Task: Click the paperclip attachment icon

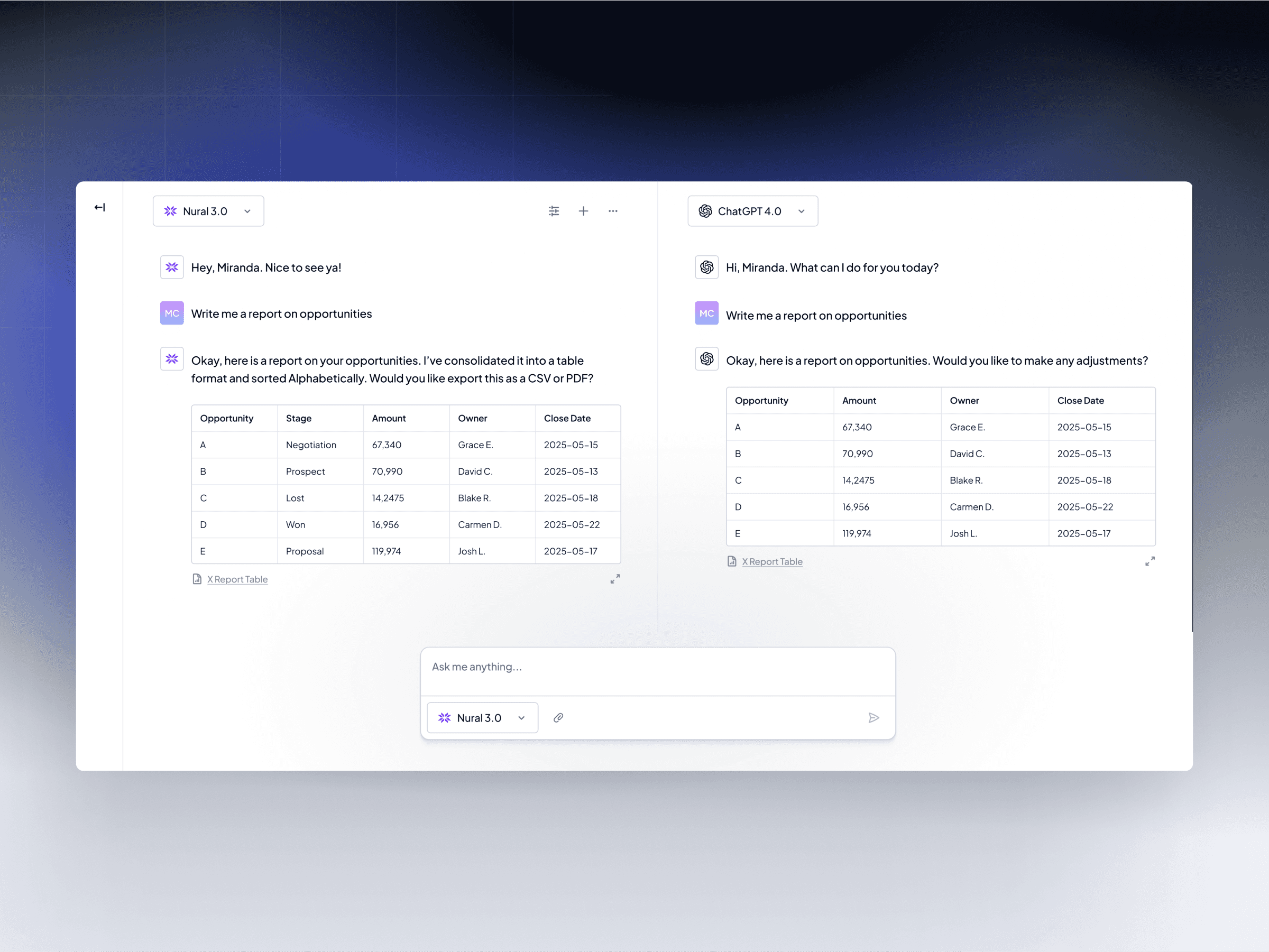Action: [558, 717]
